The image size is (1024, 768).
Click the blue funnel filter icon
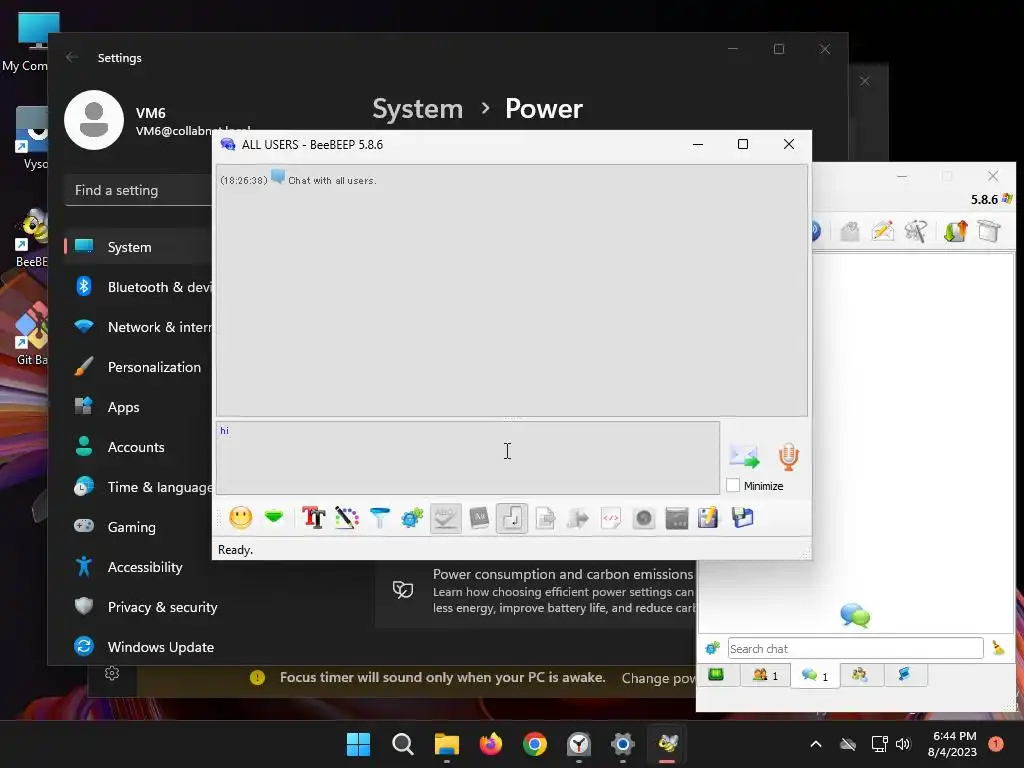coord(379,518)
